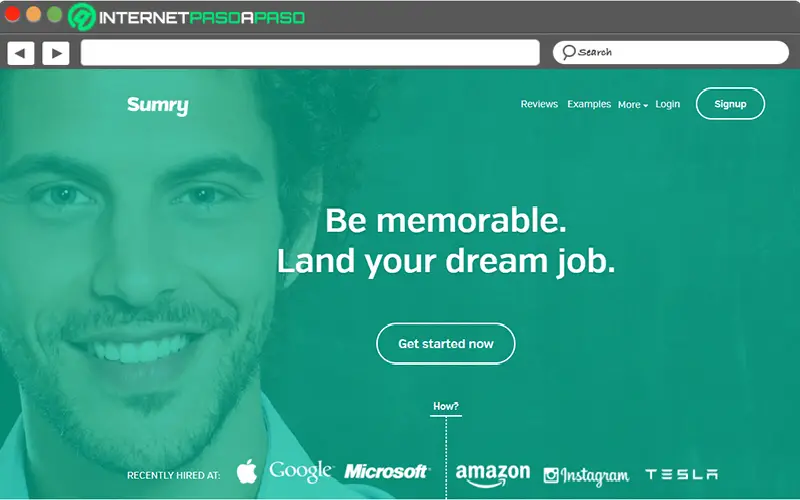The height and width of the screenshot is (500, 800).
Task: Focus the Search input field
Action: 670,52
